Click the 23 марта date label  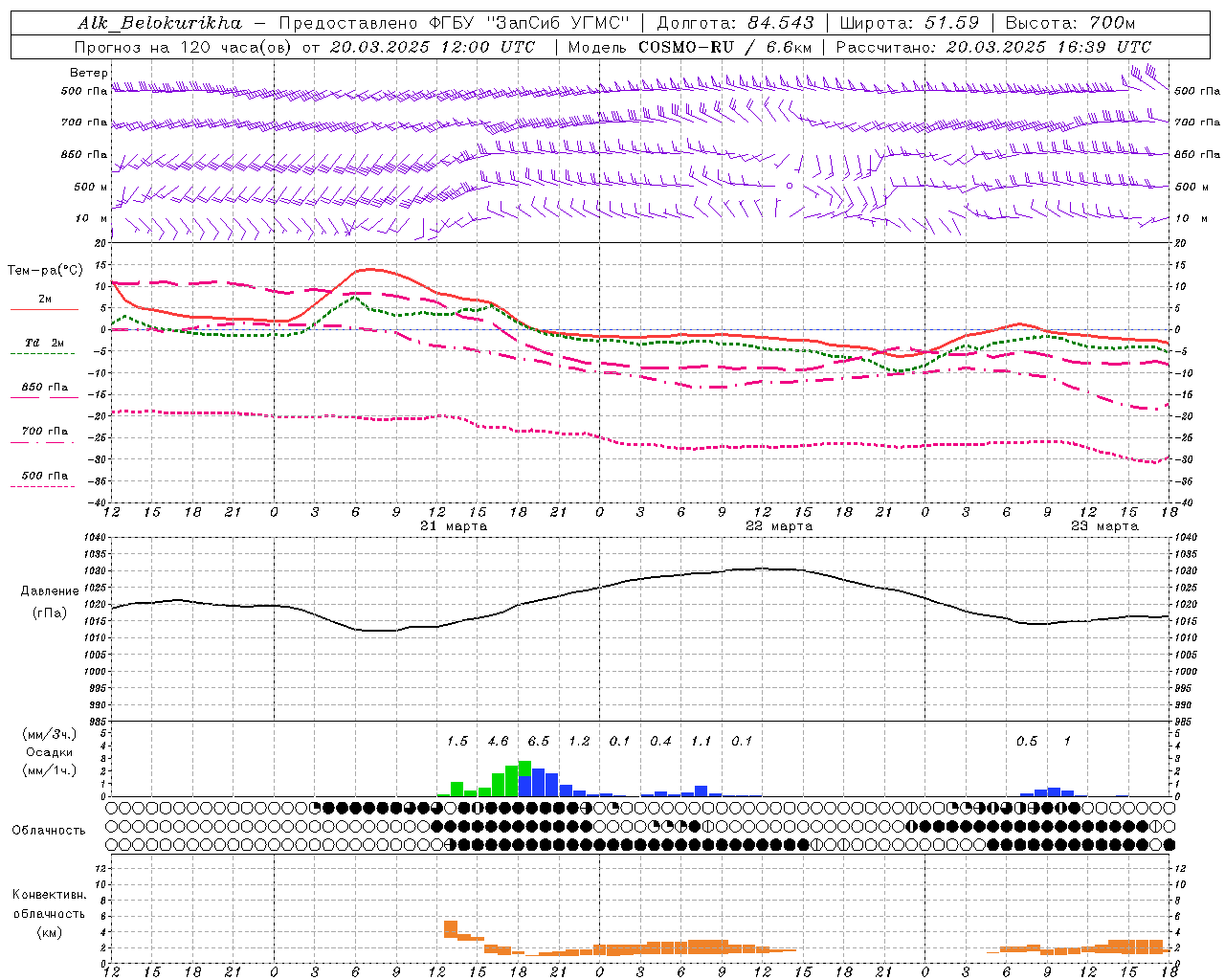(1104, 526)
